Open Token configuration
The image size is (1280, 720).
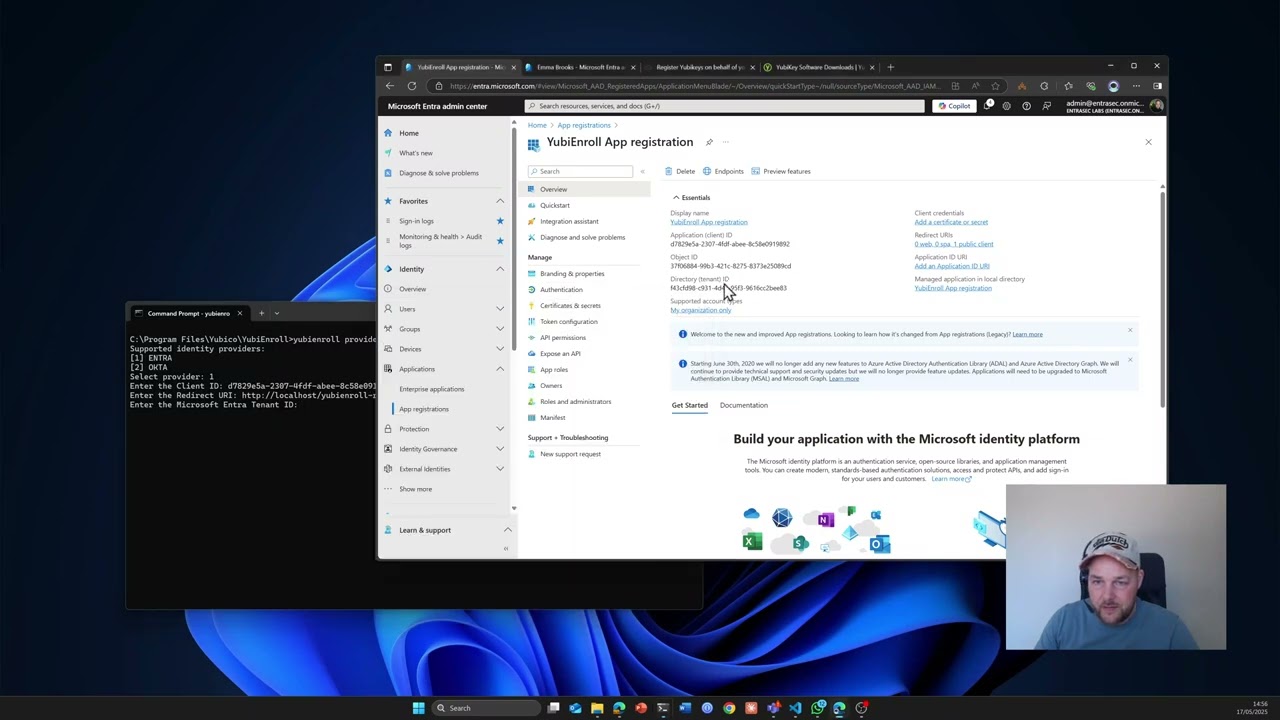(x=569, y=321)
